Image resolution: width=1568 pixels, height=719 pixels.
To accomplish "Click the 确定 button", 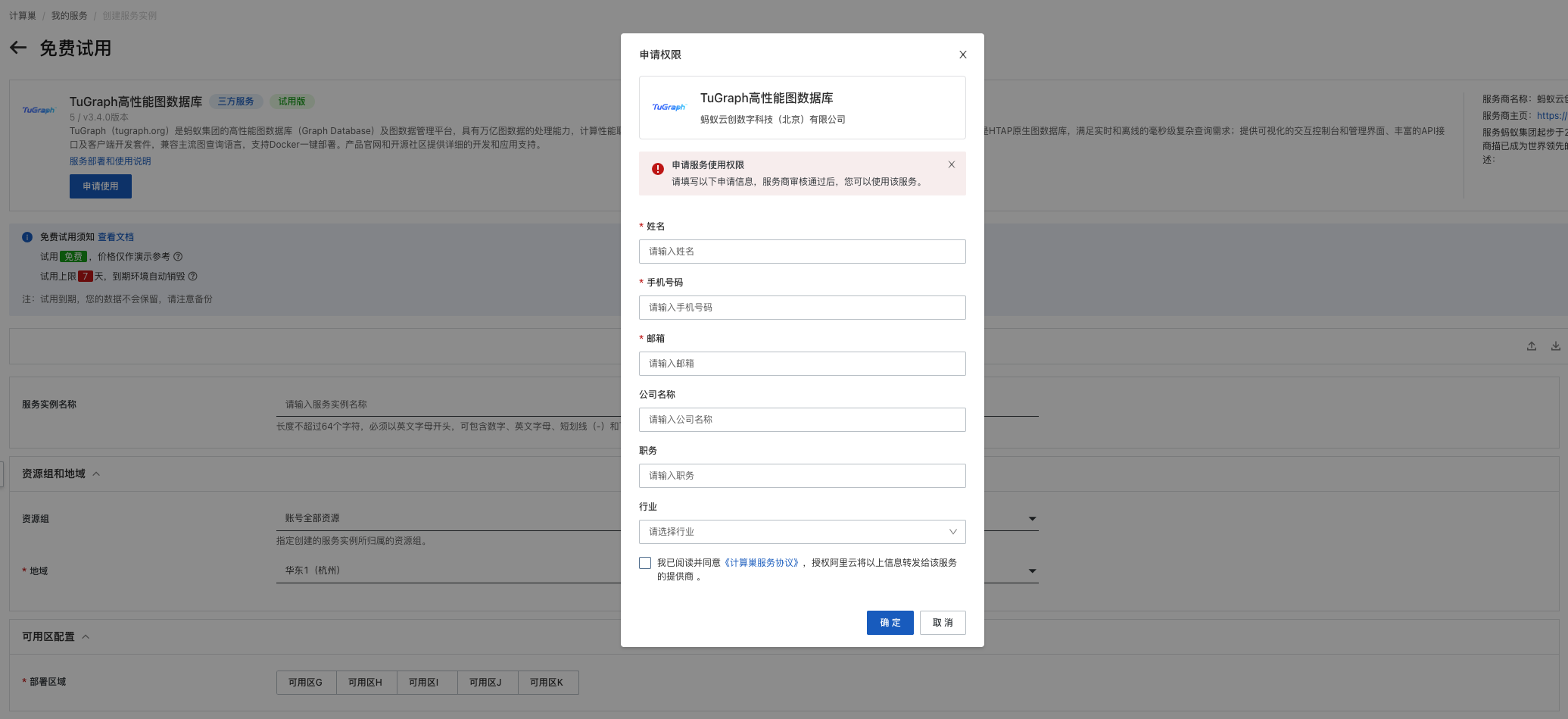I will pos(890,623).
